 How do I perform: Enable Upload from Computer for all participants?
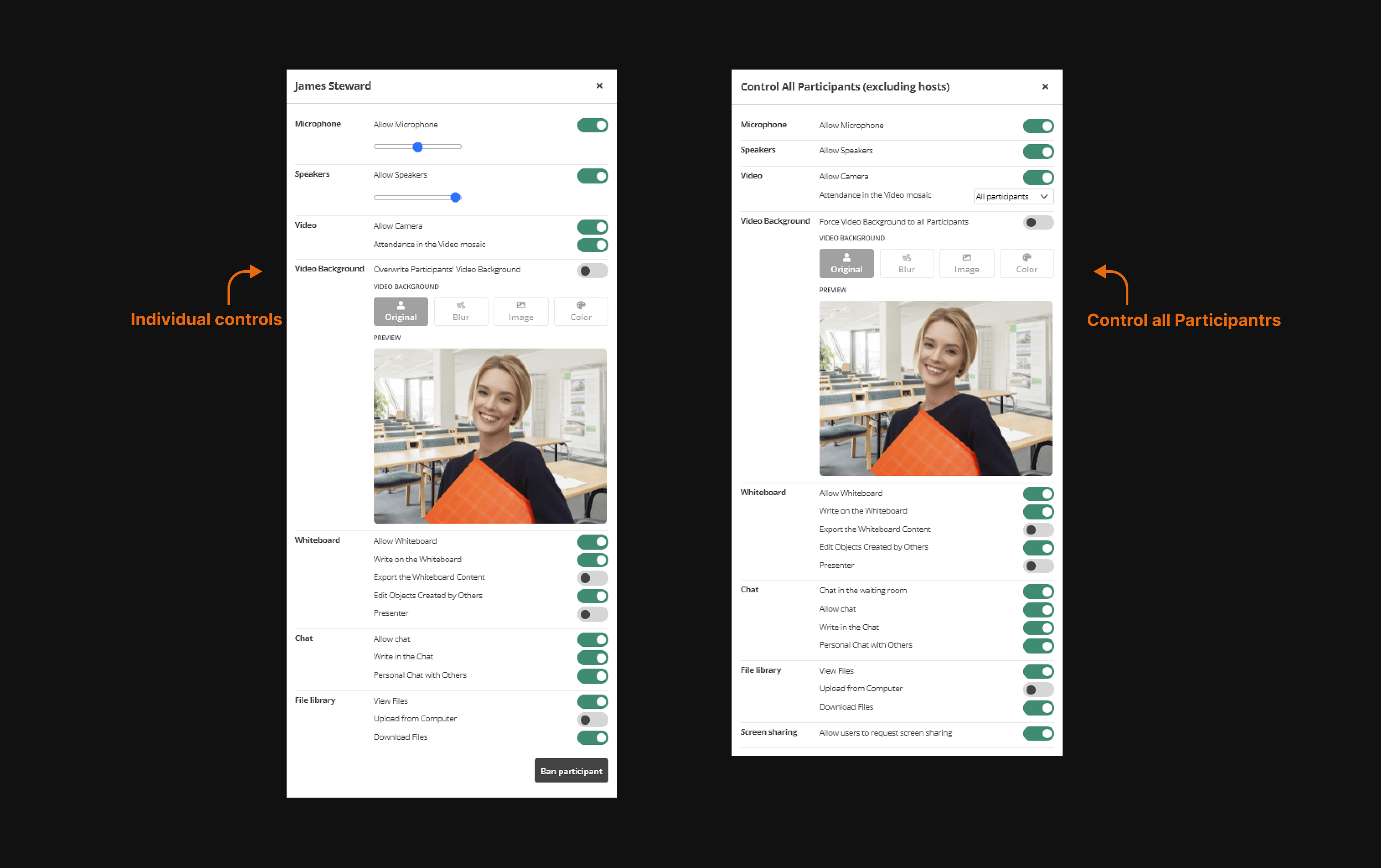click(x=1038, y=690)
